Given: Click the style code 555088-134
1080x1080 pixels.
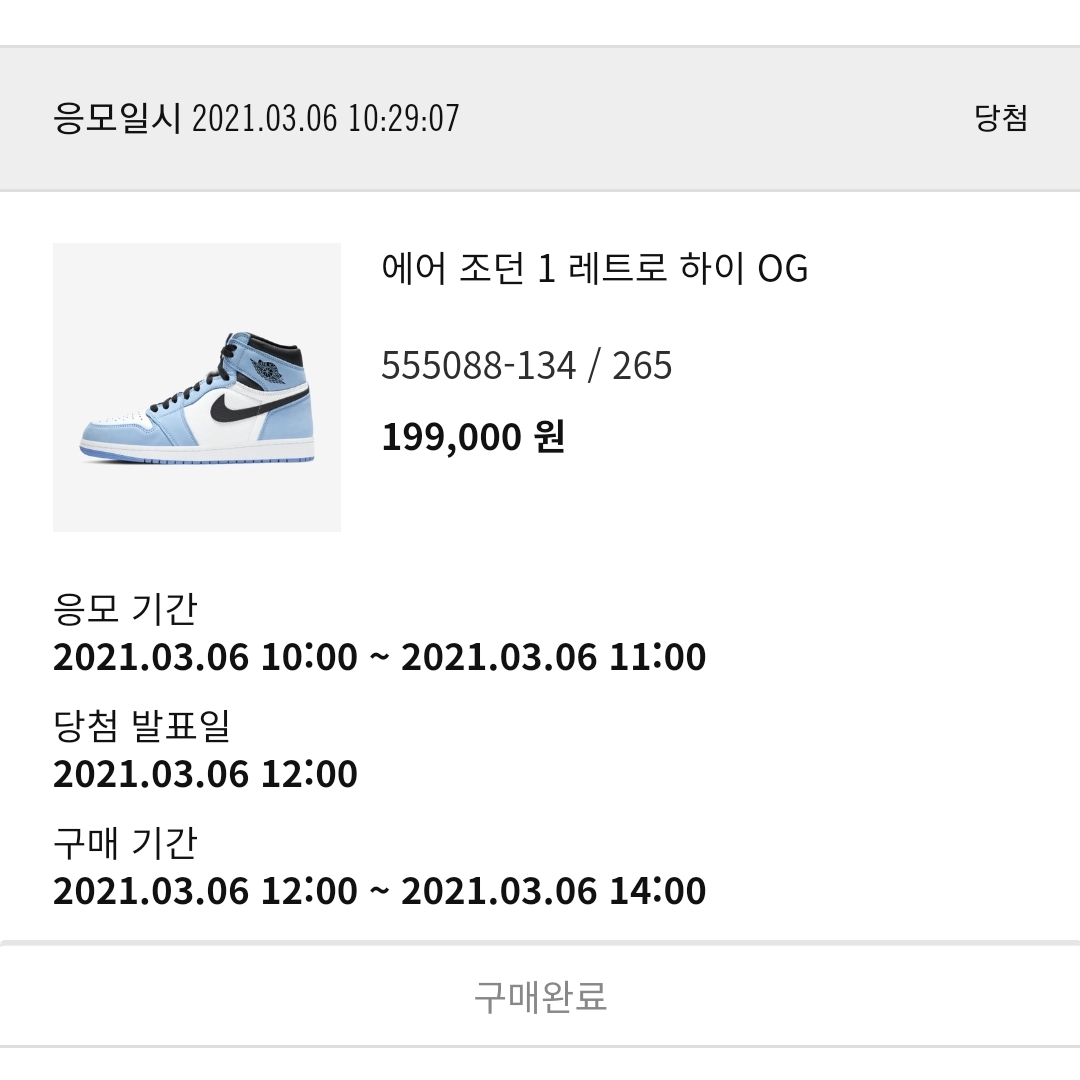Looking at the screenshot, I should pyautogui.click(x=479, y=366).
